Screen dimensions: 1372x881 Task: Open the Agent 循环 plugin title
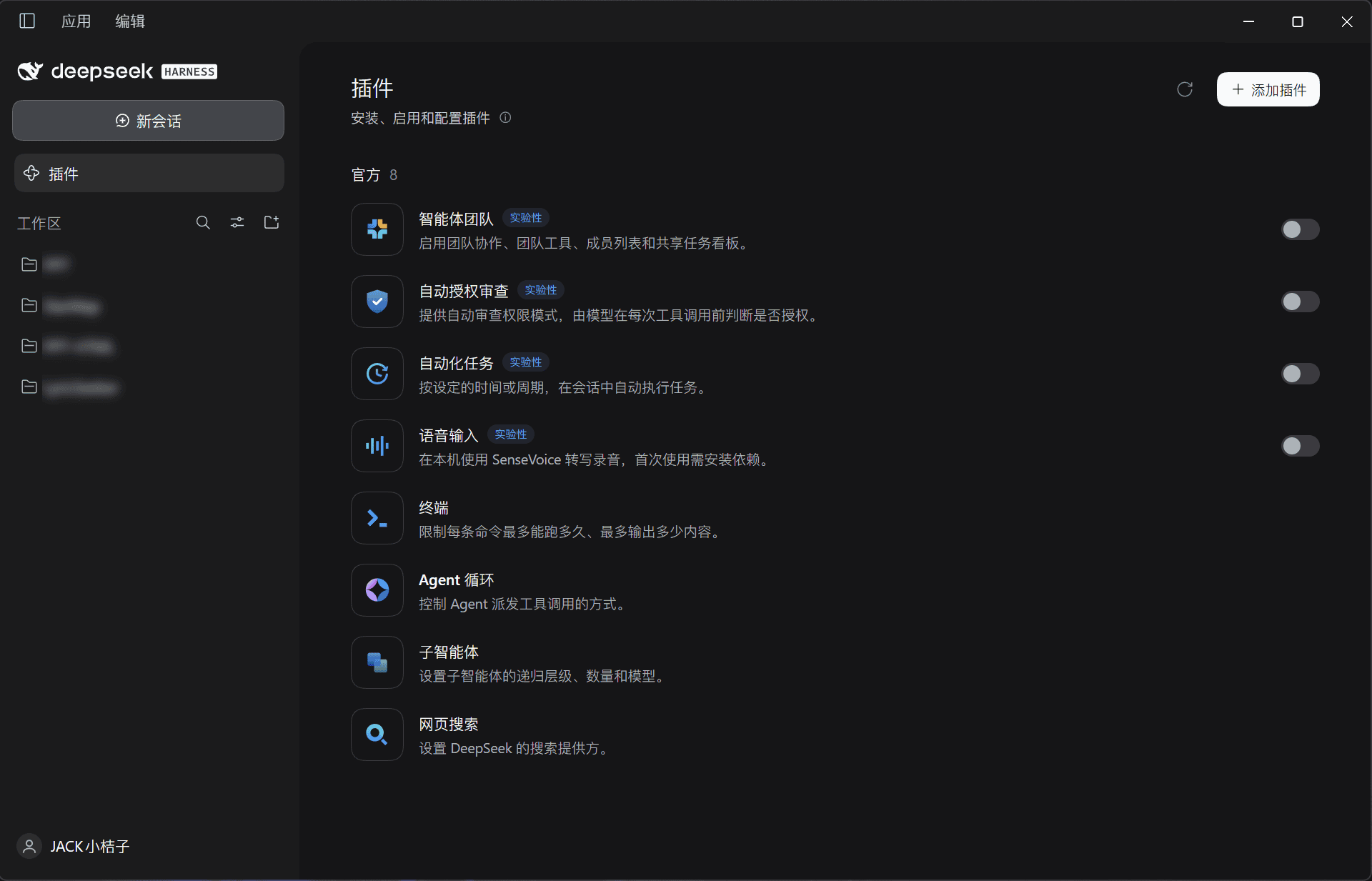[x=456, y=579]
